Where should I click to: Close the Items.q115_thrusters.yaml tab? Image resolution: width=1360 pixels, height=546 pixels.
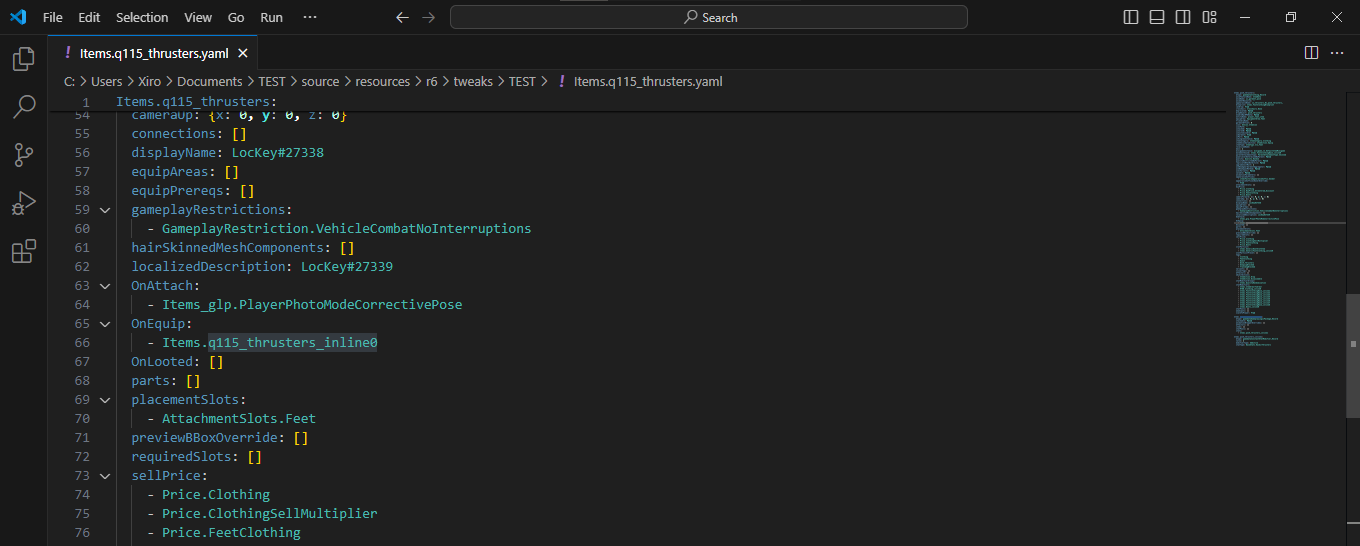point(243,53)
